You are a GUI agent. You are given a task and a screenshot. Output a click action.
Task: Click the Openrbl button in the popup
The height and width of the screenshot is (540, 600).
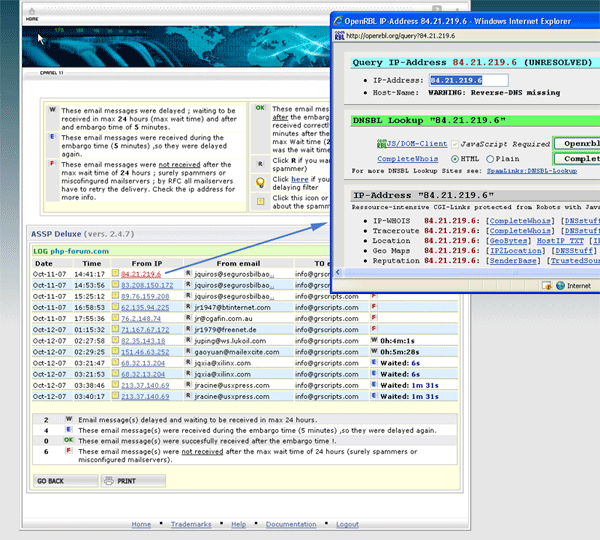click(x=577, y=144)
